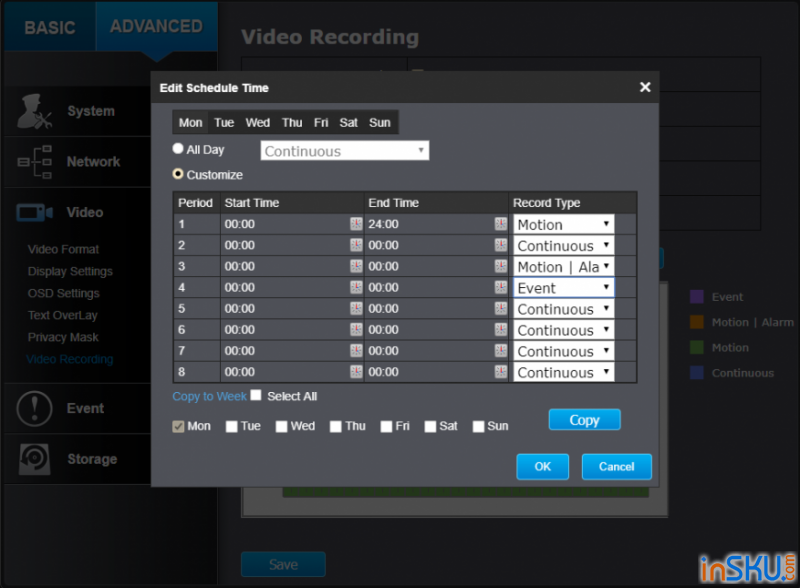Open time picker for period 4 start time
Viewport: 800px width, 588px height.
pos(356,287)
